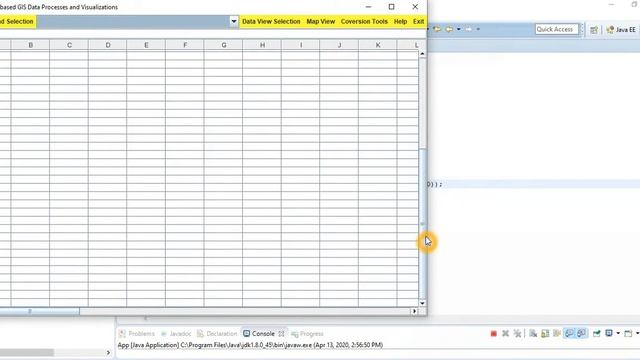Pin the Console view icon

pos(596,333)
